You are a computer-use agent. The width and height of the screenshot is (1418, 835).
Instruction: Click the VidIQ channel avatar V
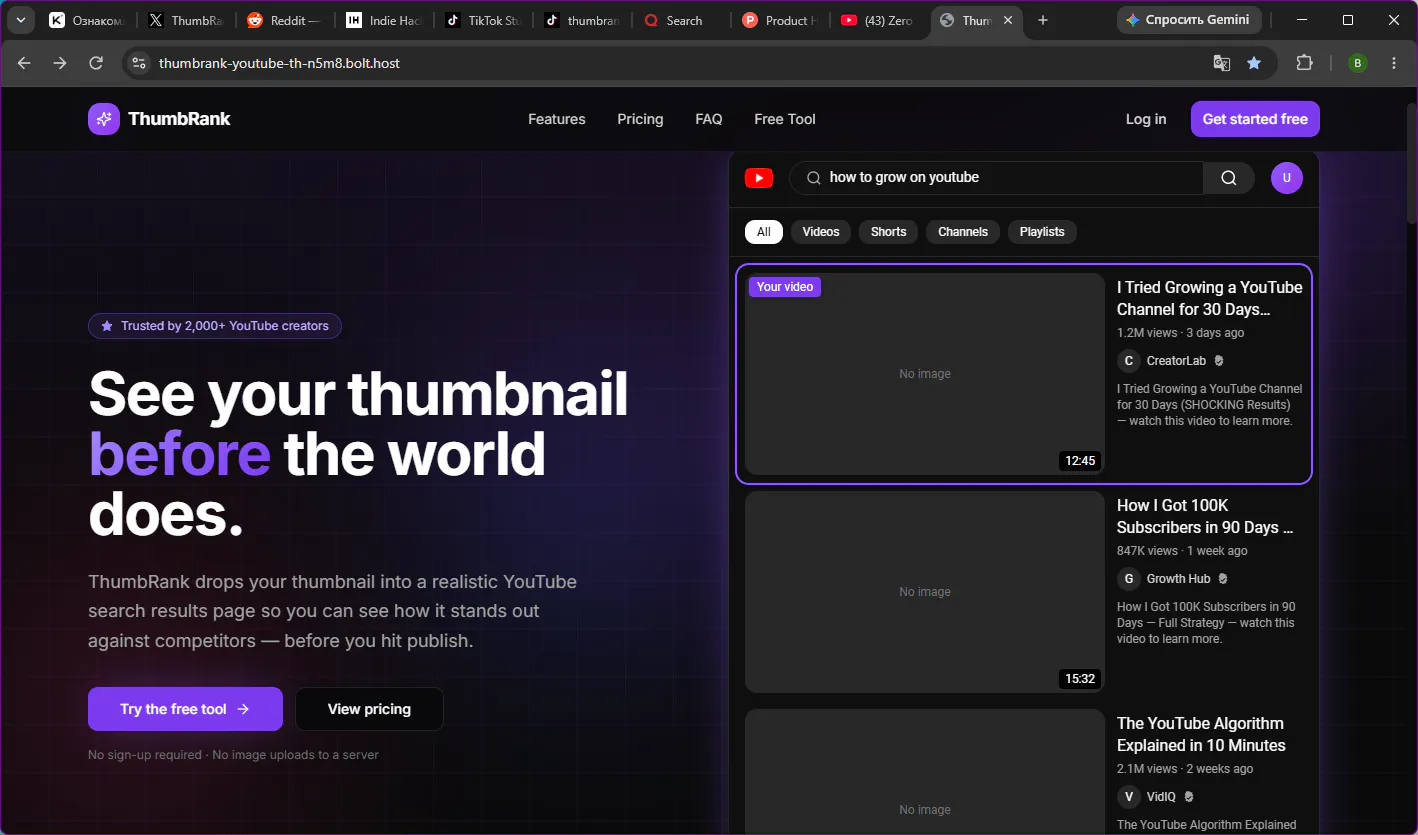[x=1129, y=797]
